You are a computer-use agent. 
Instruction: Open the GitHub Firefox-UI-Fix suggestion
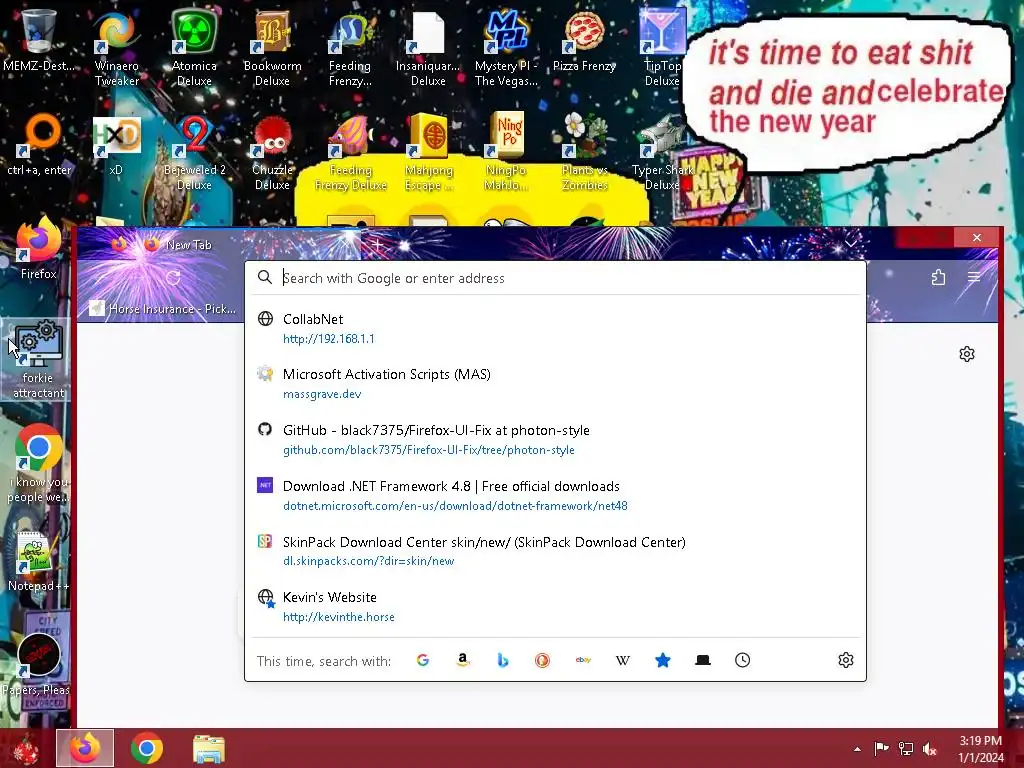point(555,440)
